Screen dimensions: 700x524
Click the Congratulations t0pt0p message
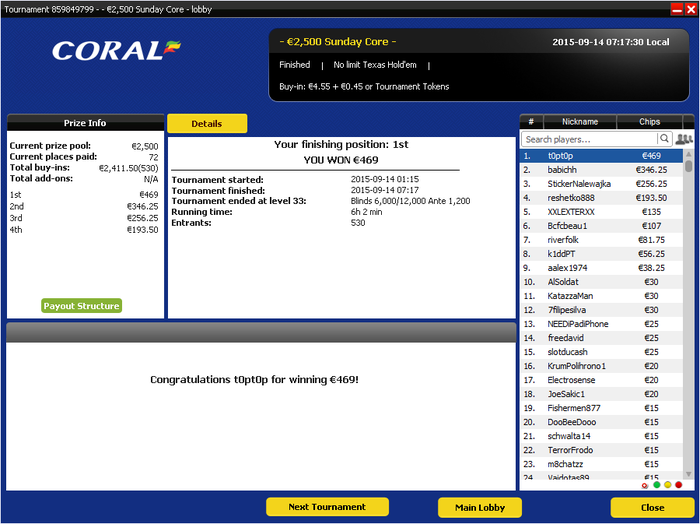[x=254, y=380]
